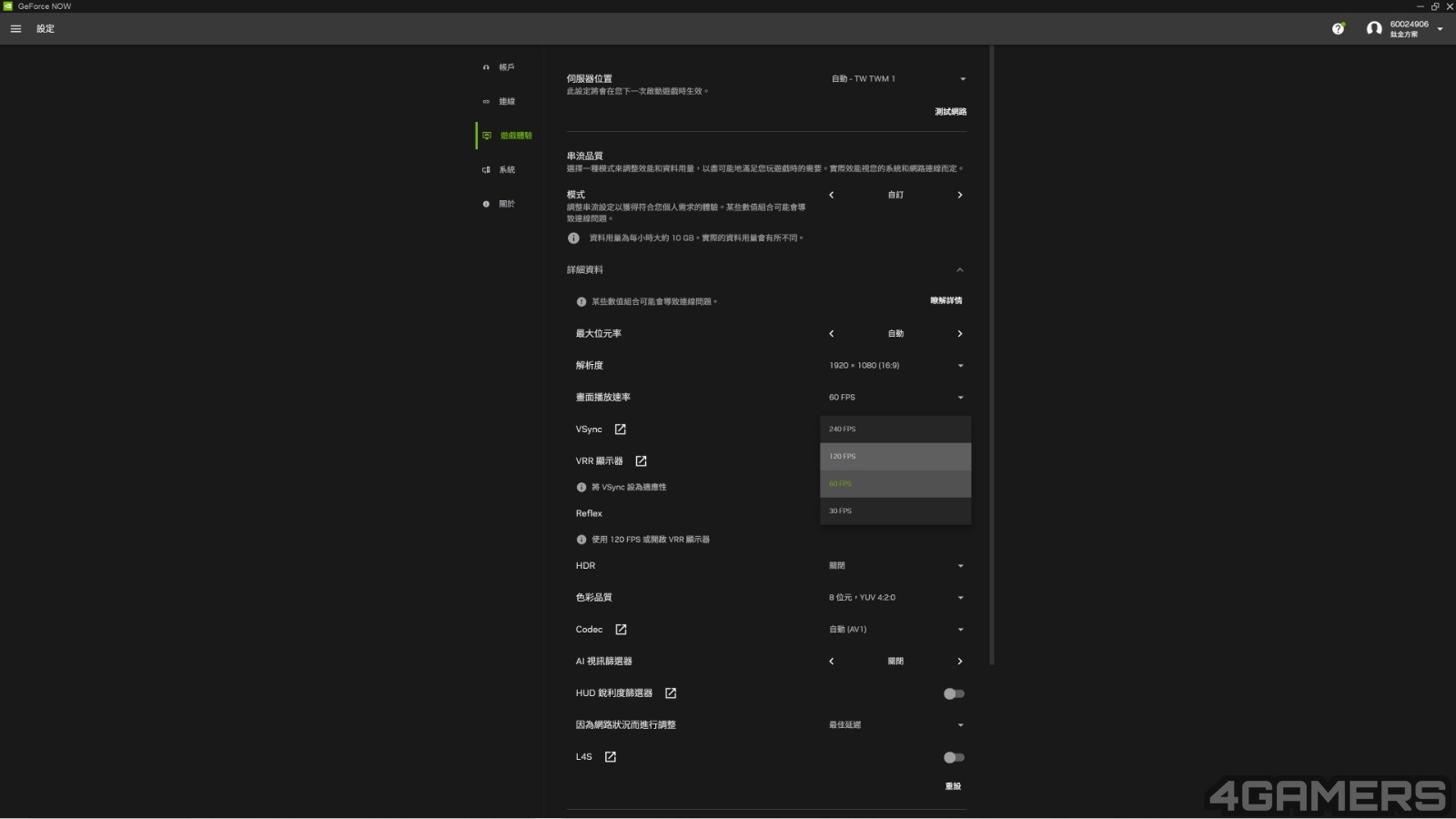
Task: Open the L4S external info link icon
Action: 611,757
